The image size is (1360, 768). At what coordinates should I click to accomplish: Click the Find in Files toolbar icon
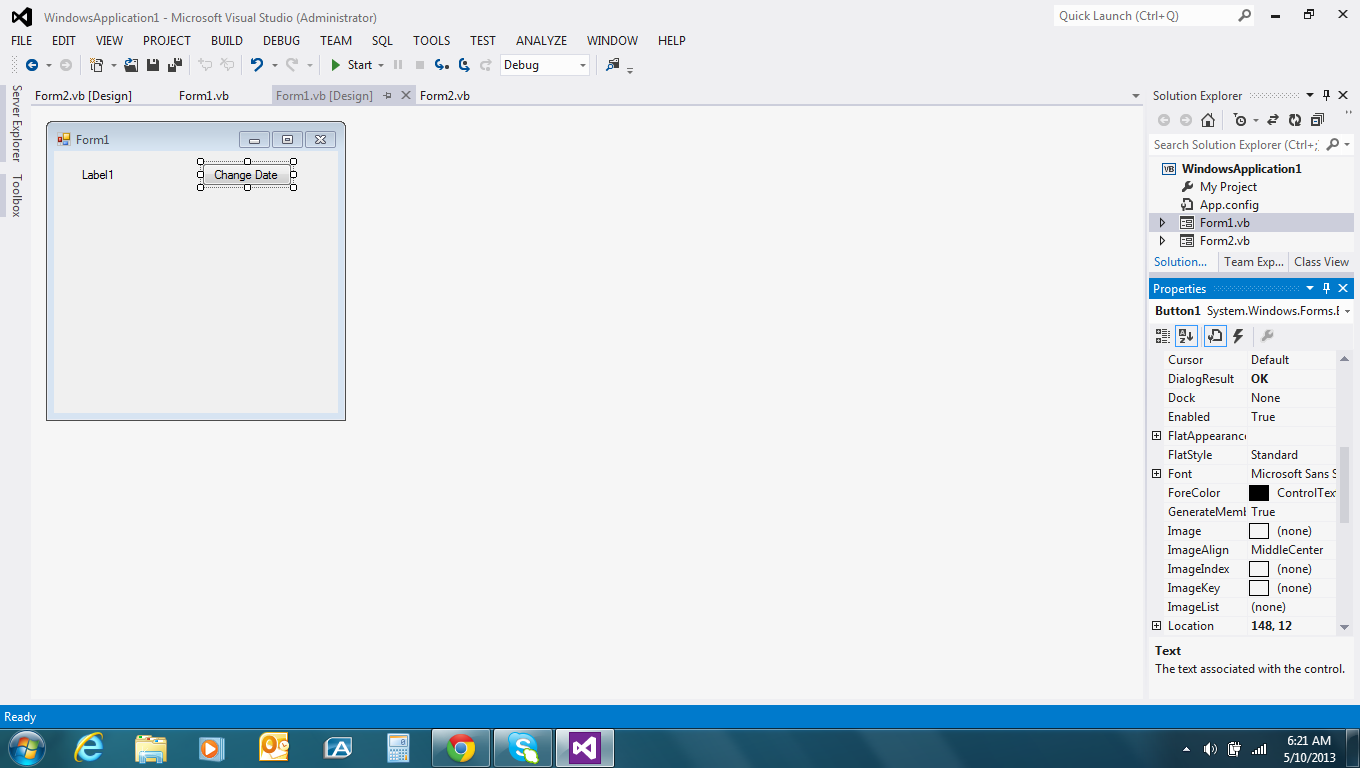613,65
